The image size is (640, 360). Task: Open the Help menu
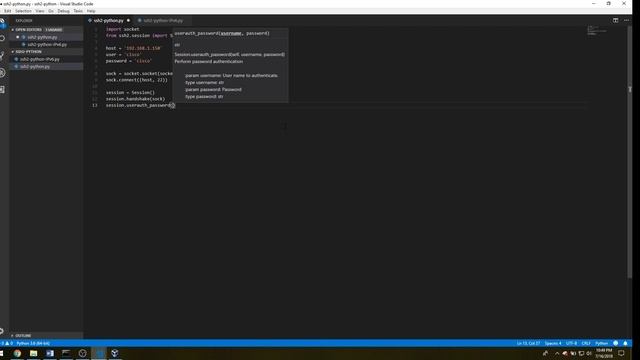[x=91, y=11]
